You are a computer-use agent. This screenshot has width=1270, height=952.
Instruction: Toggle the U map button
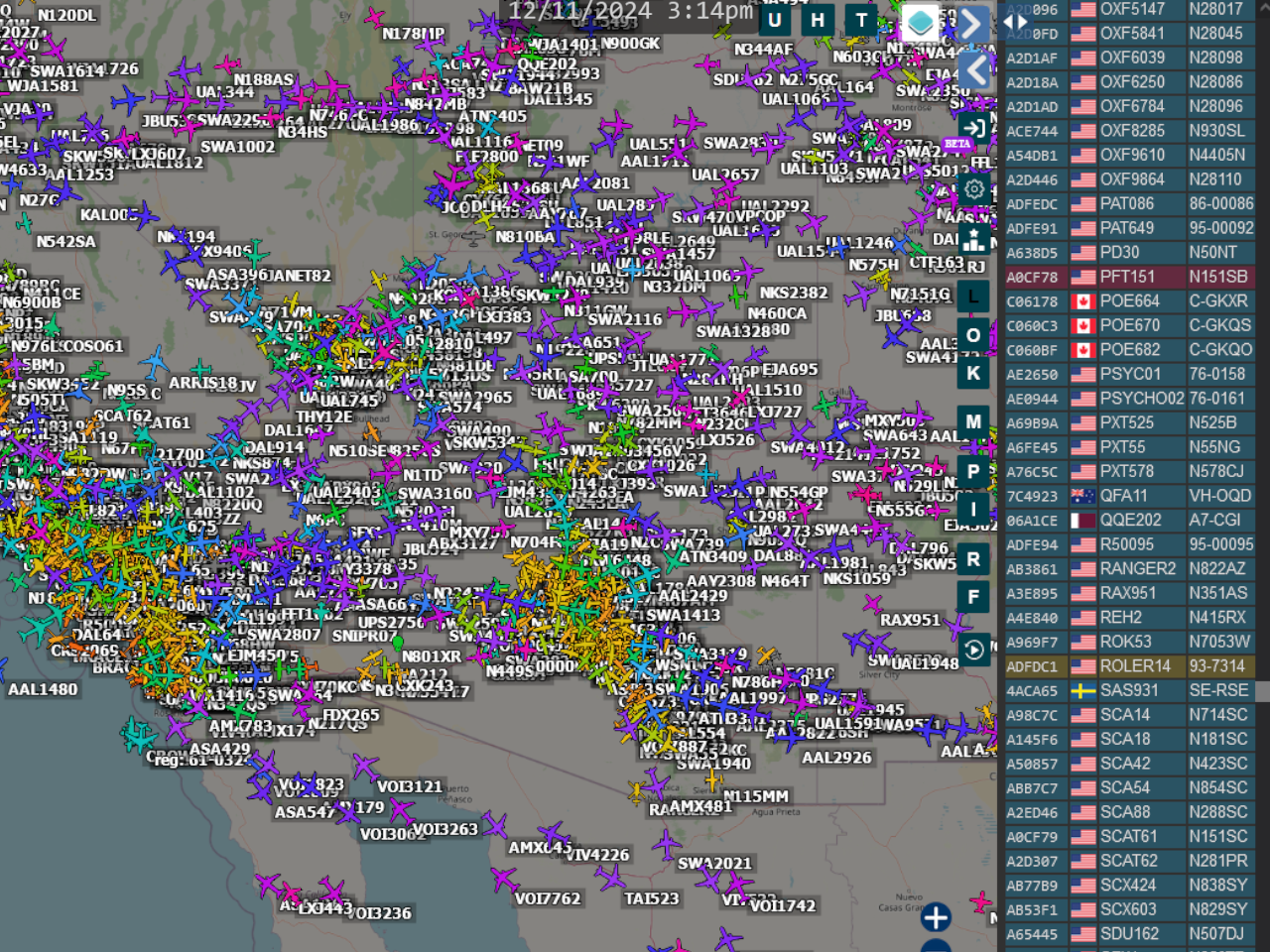(x=775, y=20)
